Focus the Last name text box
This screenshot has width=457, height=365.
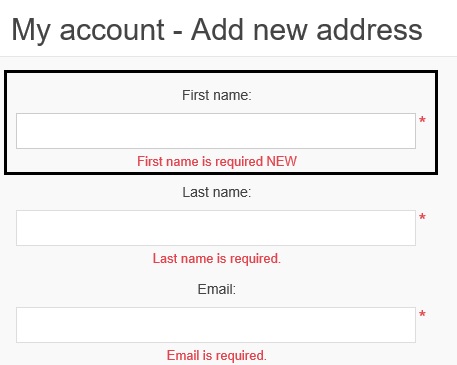[x=216, y=228]
